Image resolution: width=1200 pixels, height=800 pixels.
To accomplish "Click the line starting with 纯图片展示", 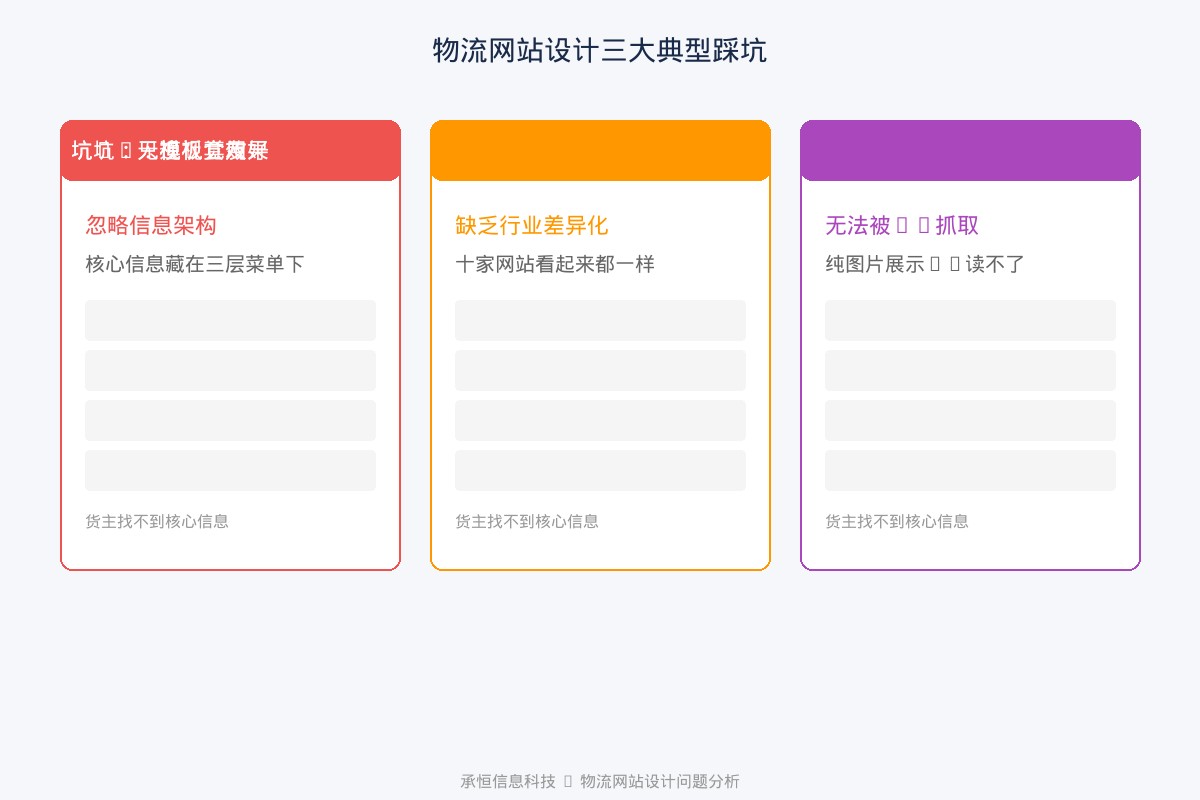I will pos(925,264).
